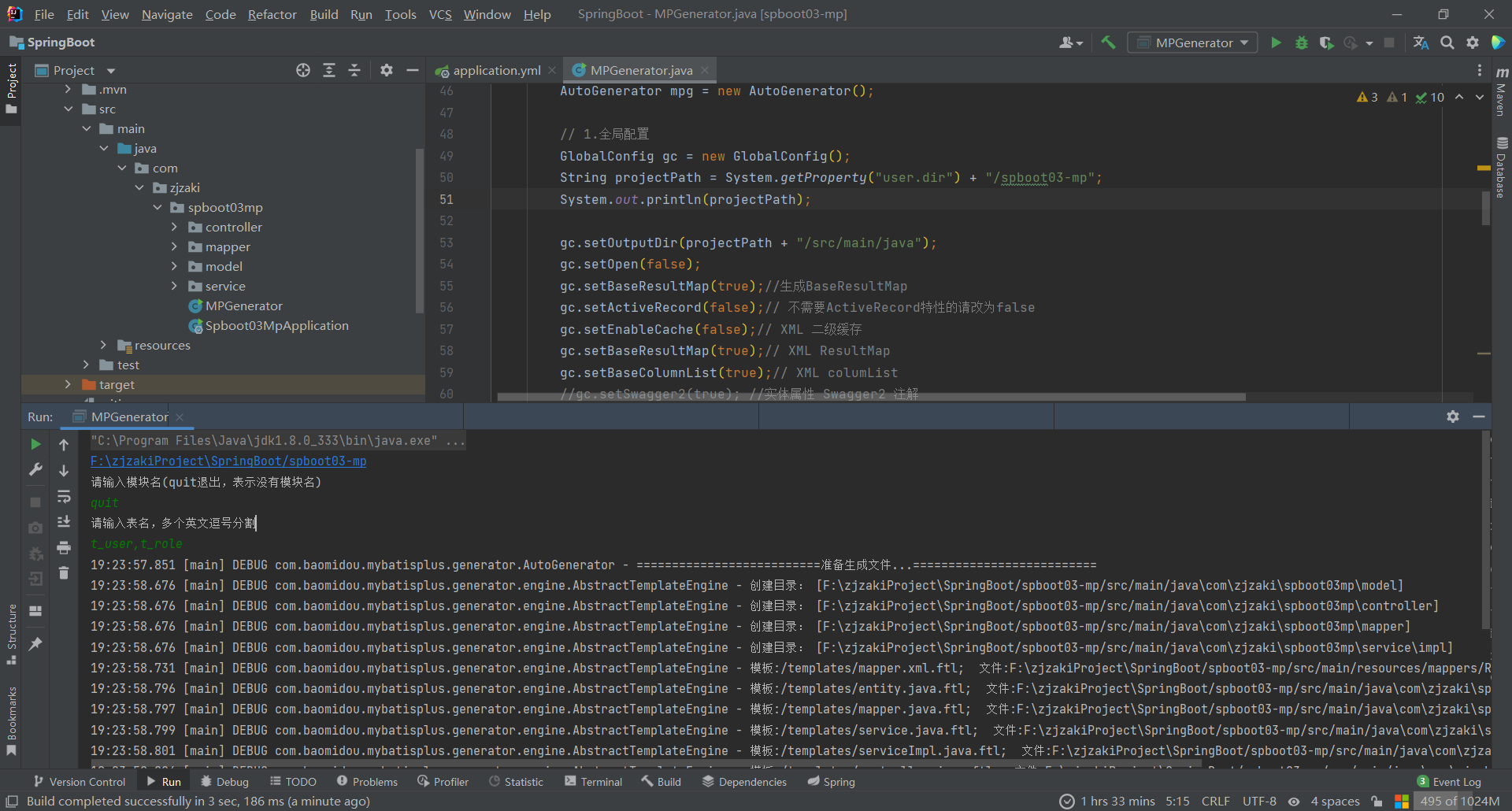Toggle Scroll to End in console

click(64, 521)
